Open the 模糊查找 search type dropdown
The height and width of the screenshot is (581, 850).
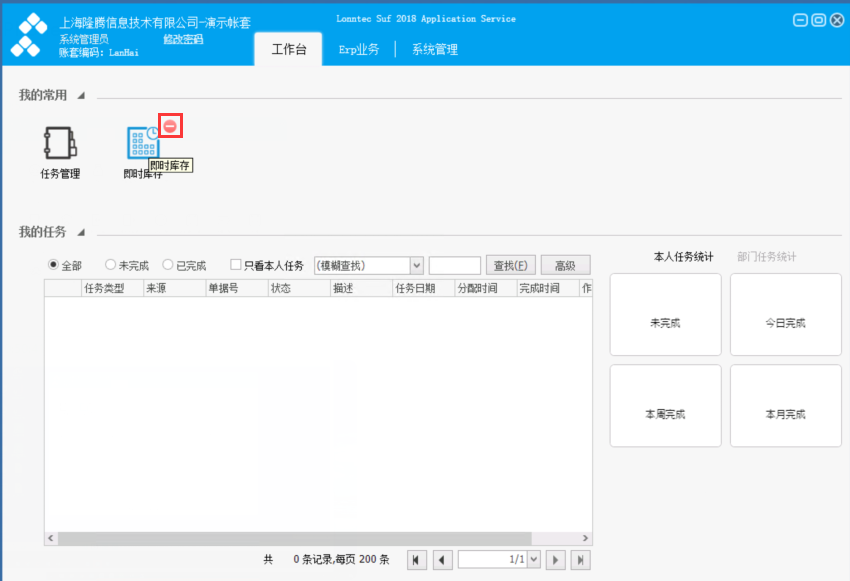(x=416, y=266)
